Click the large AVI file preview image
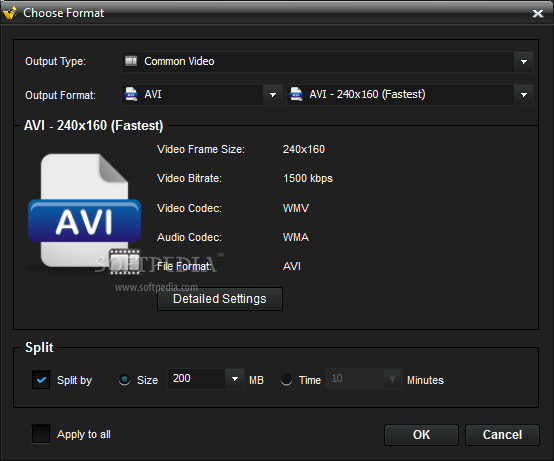 84,214
